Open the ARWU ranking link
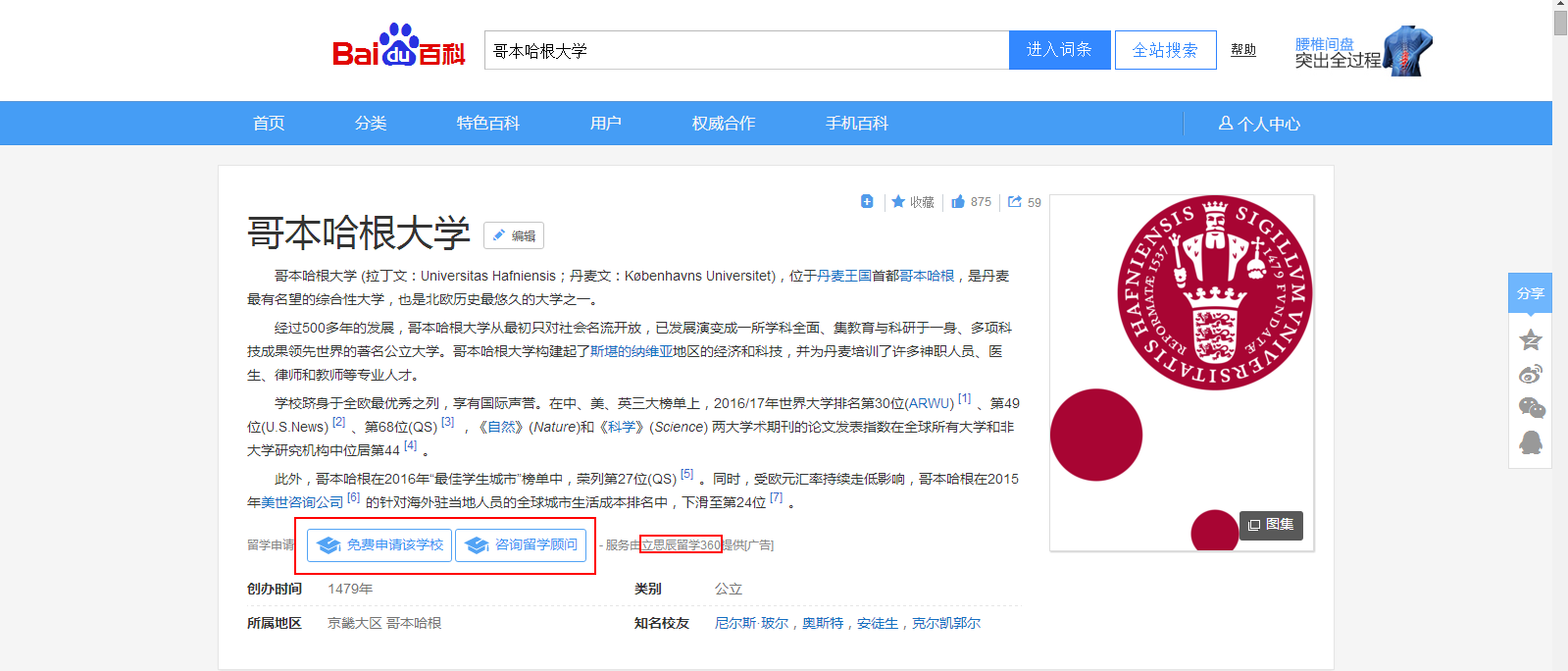Viewport: 1568px width, 671px height. coord(930,403)
